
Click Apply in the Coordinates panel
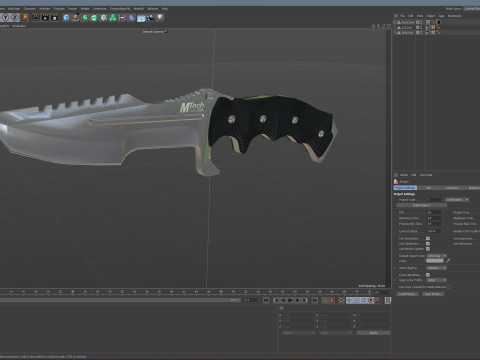373,333
